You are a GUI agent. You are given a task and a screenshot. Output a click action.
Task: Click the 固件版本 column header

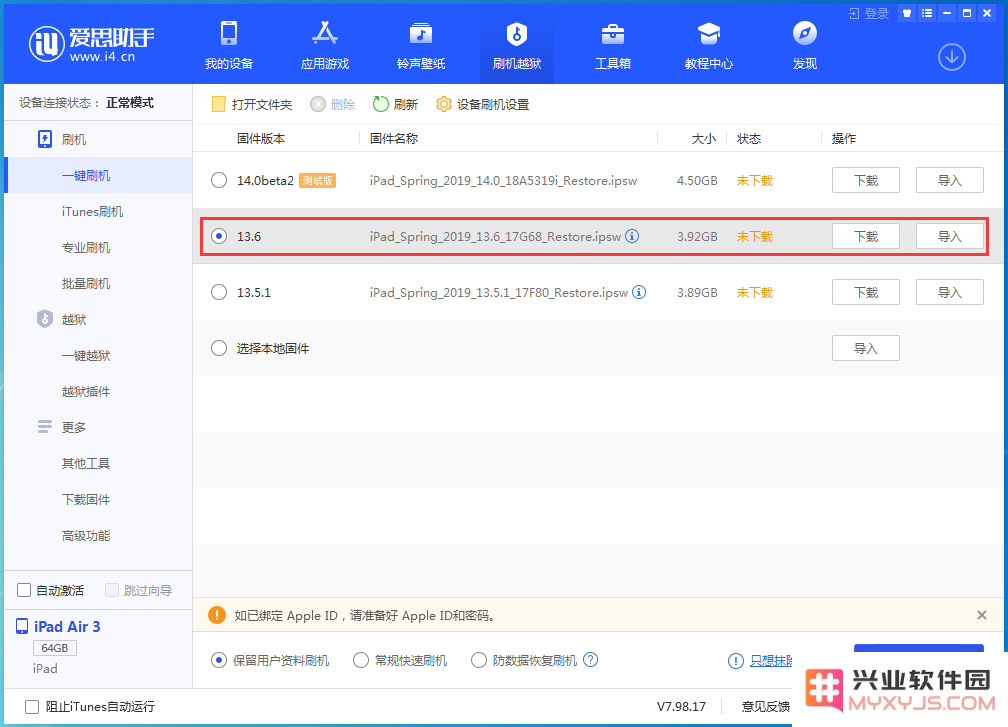coord(261,138)
